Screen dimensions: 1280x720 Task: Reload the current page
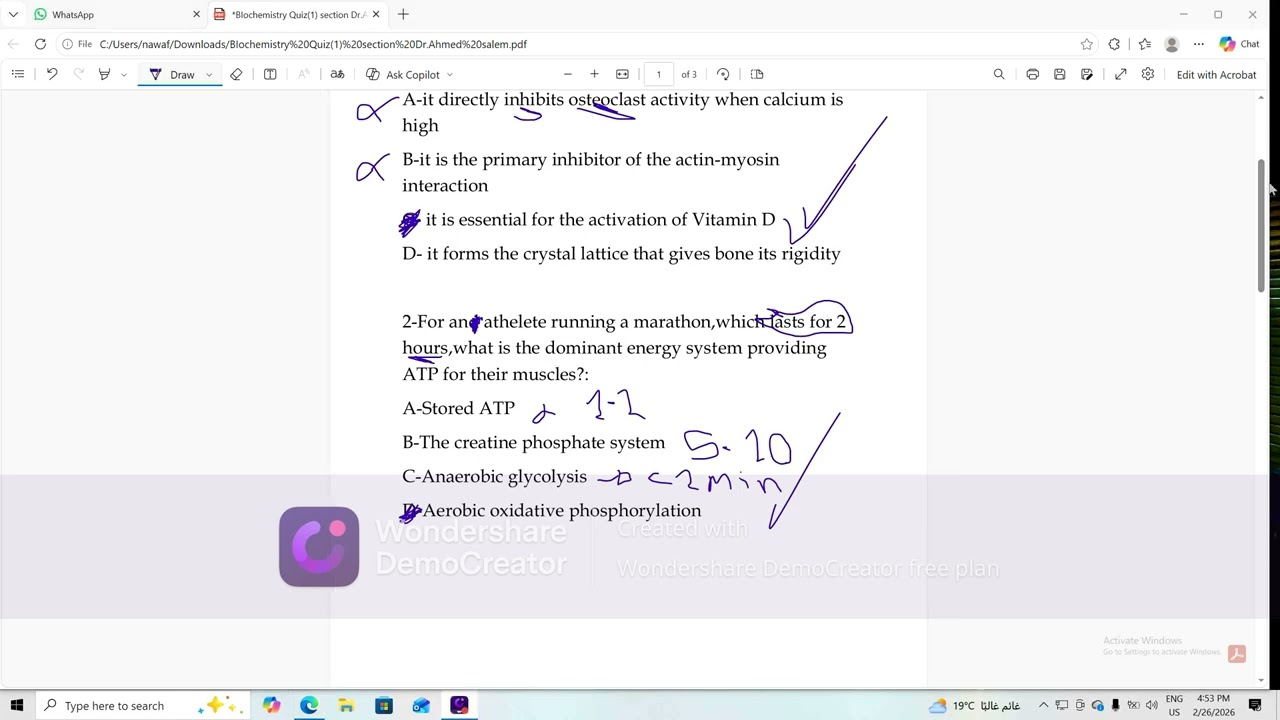(40, 44)
